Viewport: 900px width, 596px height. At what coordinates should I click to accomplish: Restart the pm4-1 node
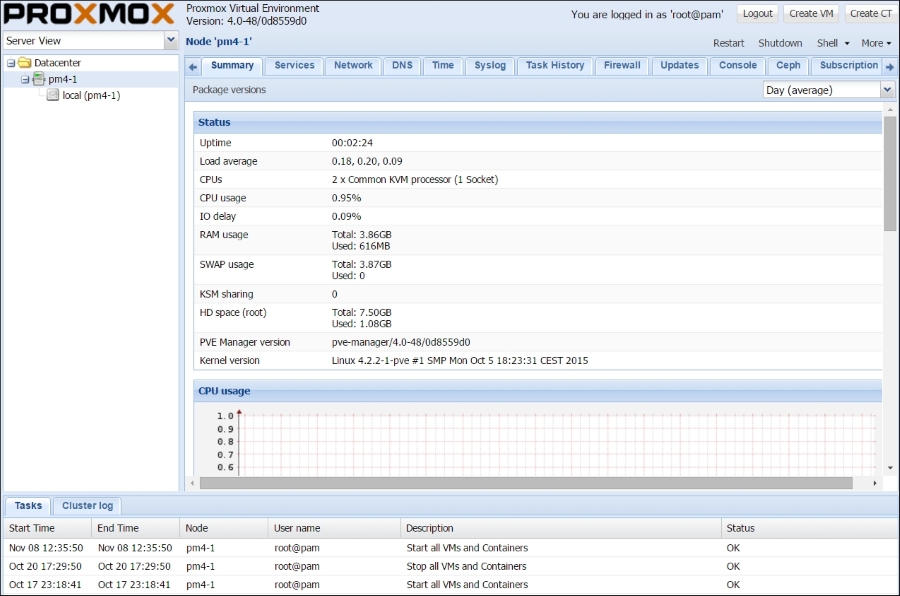[728, 43]
